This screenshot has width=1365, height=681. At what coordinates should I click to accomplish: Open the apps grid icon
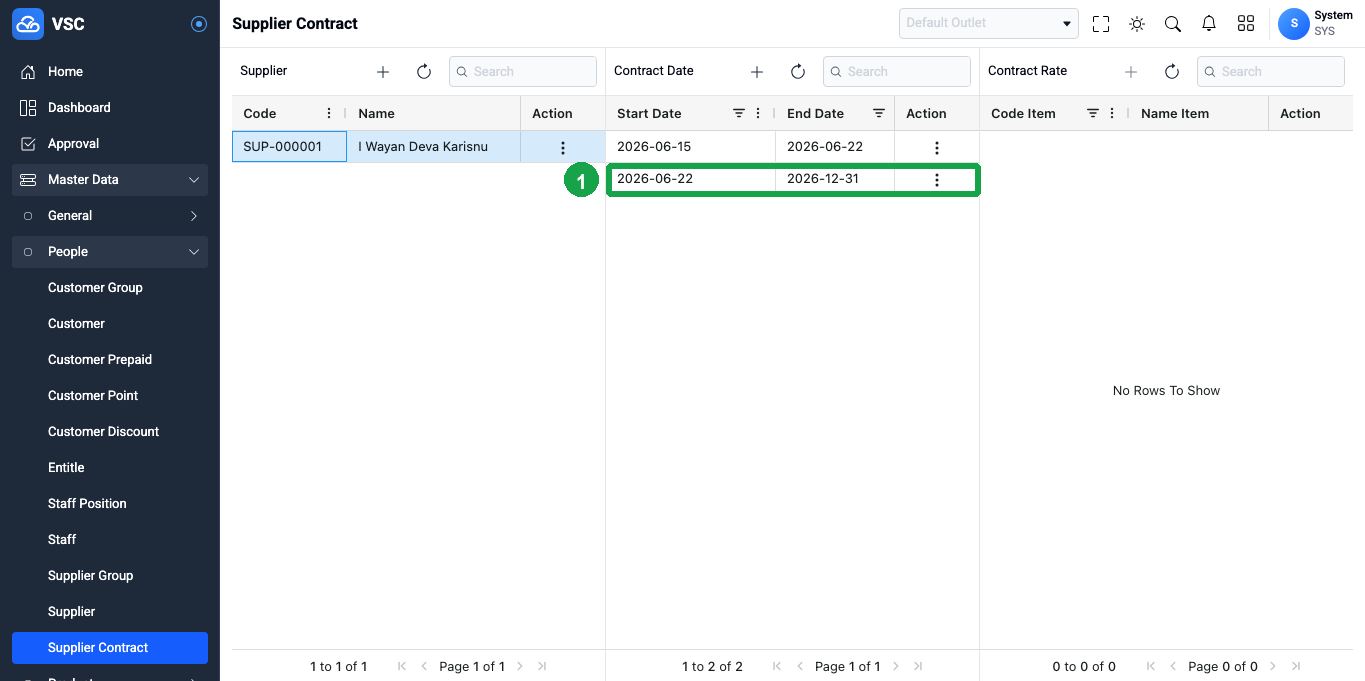[1246, 24]
